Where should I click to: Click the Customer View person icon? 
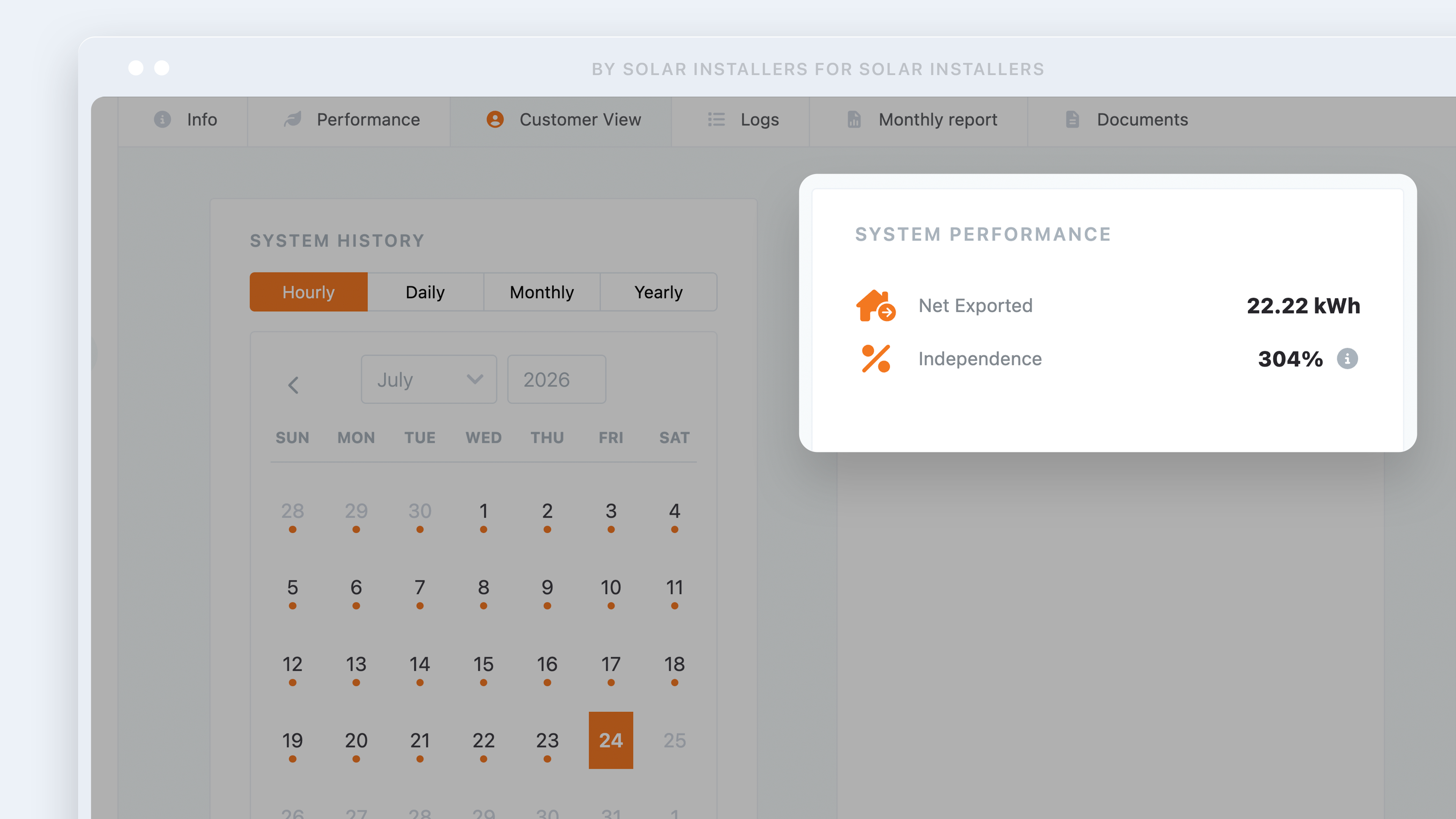495,119
